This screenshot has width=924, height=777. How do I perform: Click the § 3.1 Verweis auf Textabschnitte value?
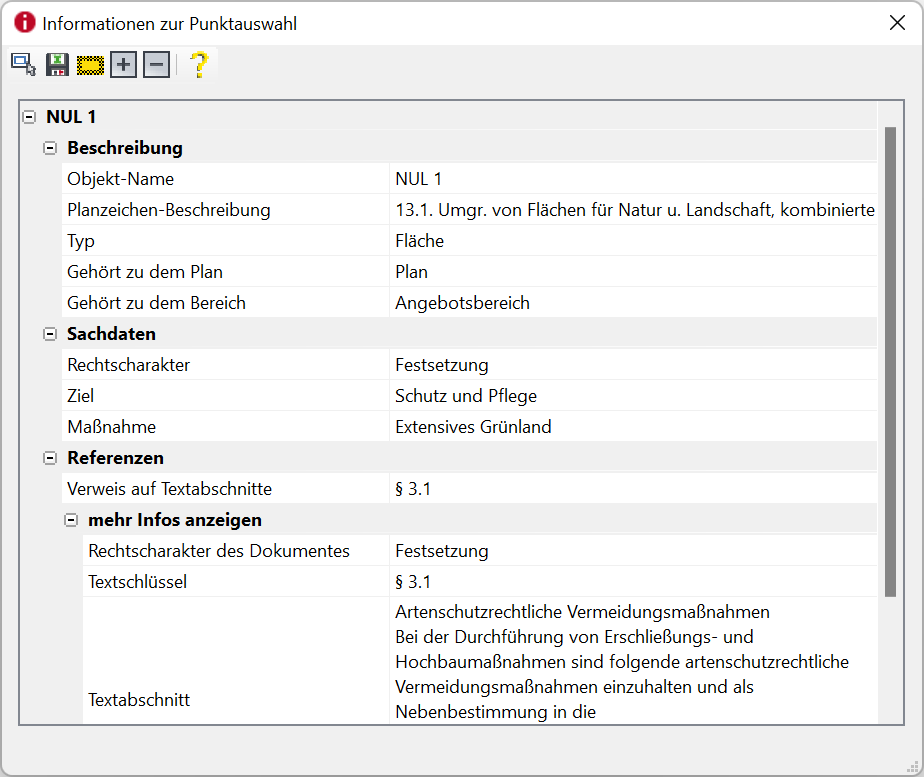413,489
